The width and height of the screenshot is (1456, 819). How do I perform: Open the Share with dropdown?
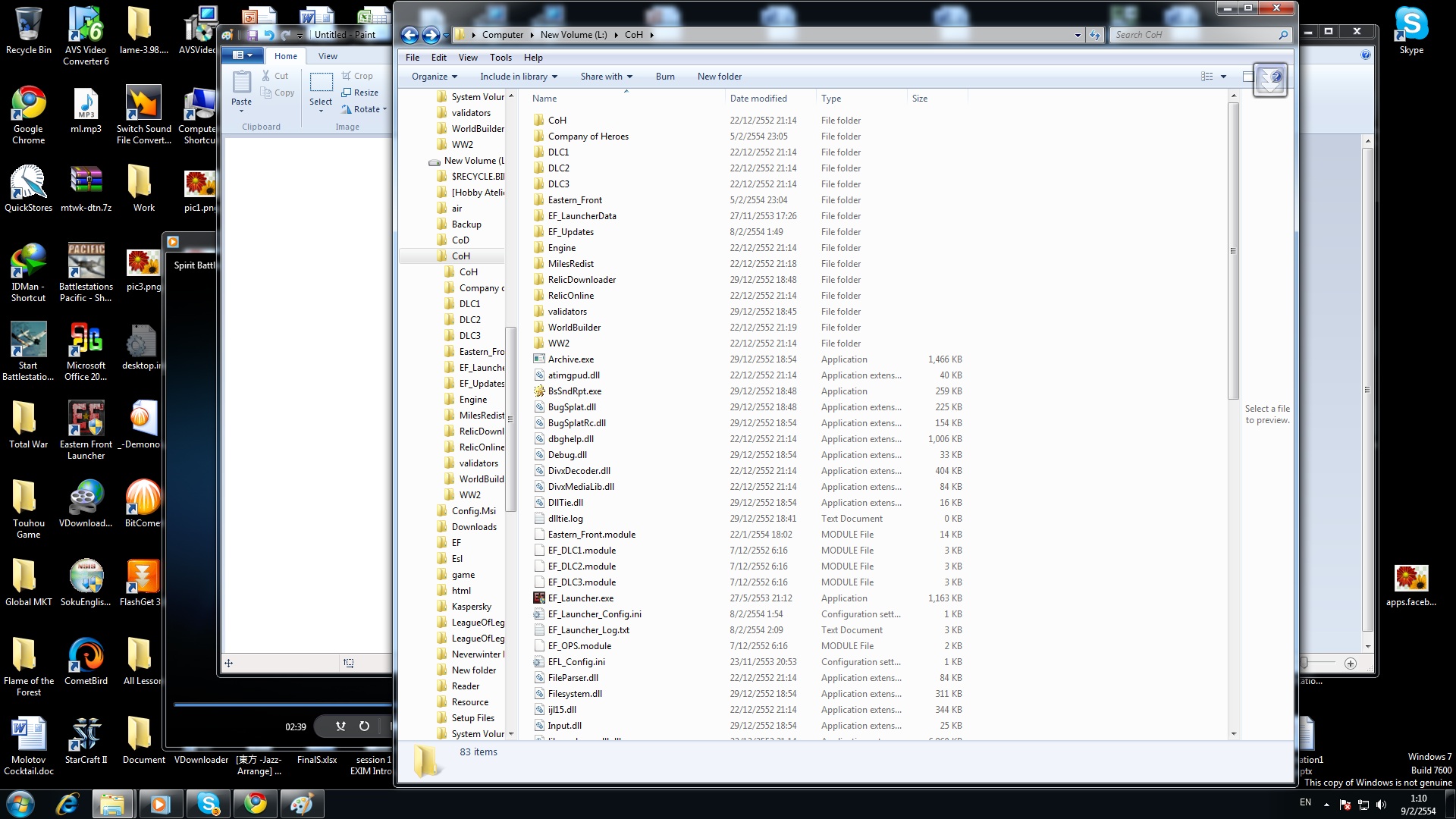607,77
